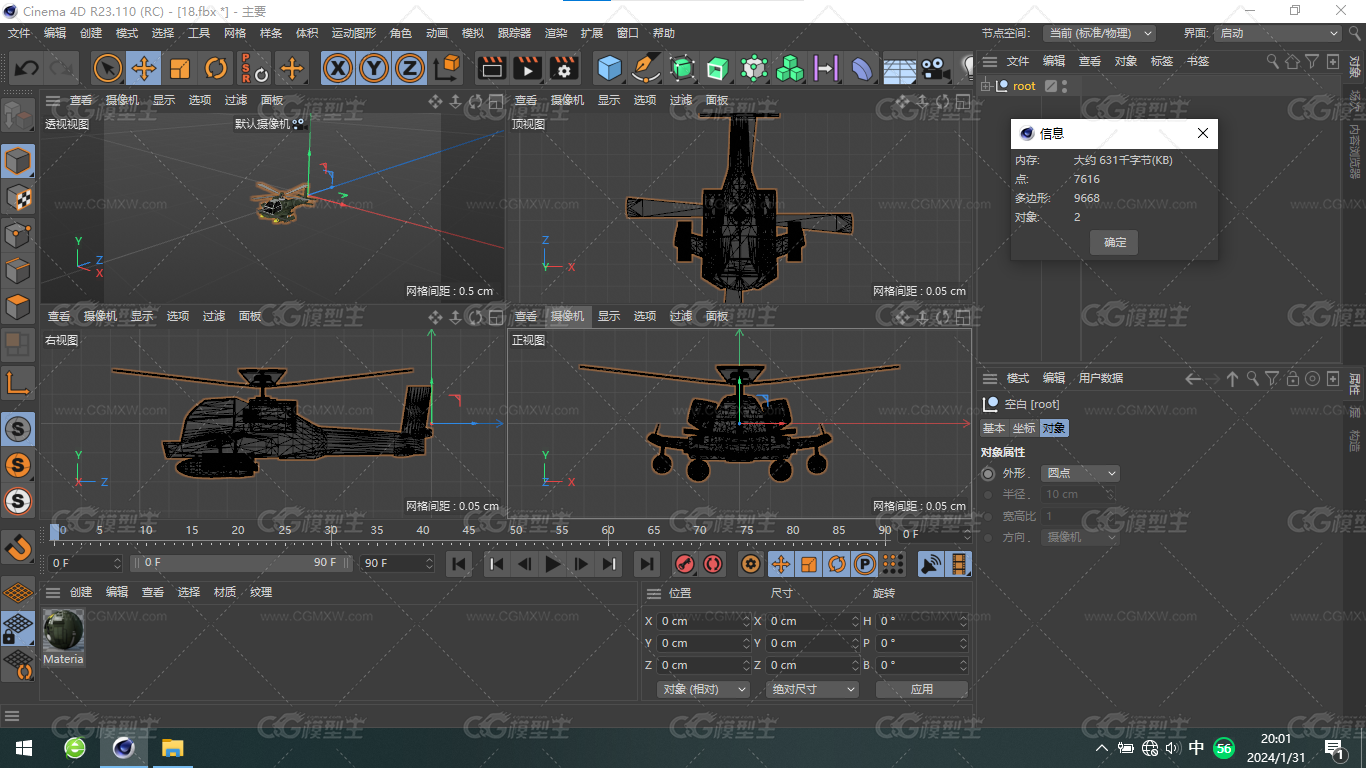This screenshot has height=768, width=1366.
Task: Toggle Z axis lock
Action: click(x=409, y=68)
